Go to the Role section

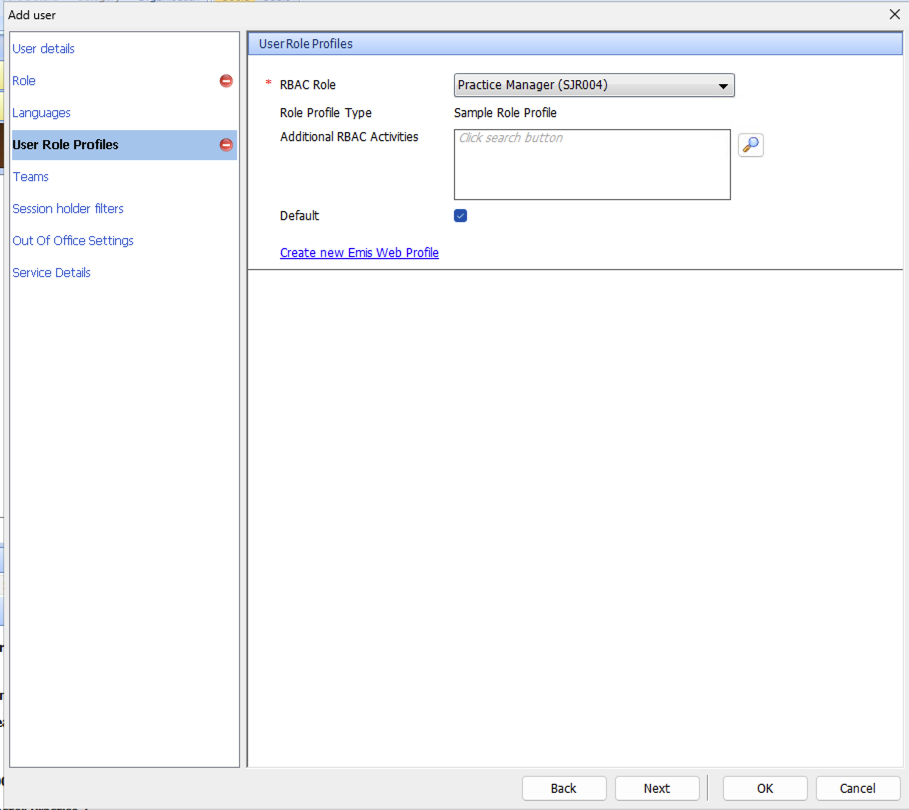24,81
